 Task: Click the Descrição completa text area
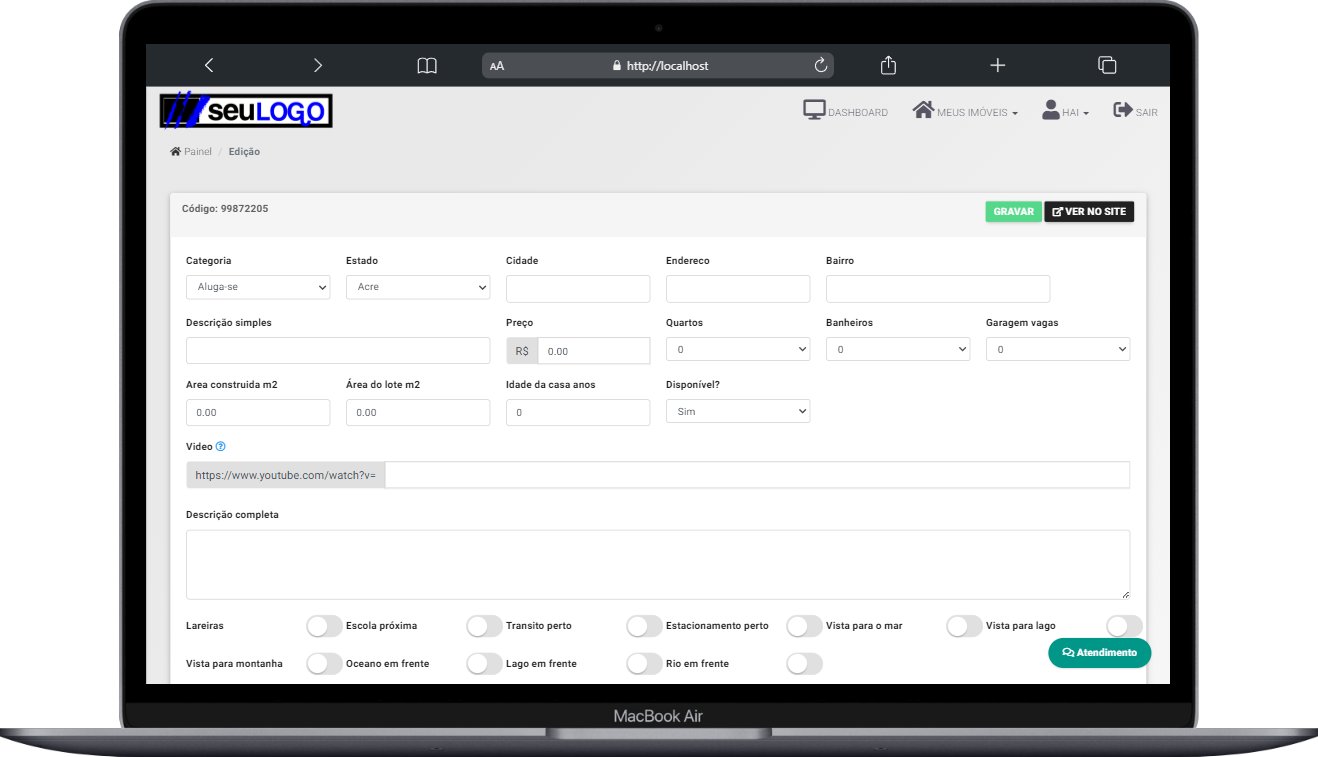click(x=658, y=565)
